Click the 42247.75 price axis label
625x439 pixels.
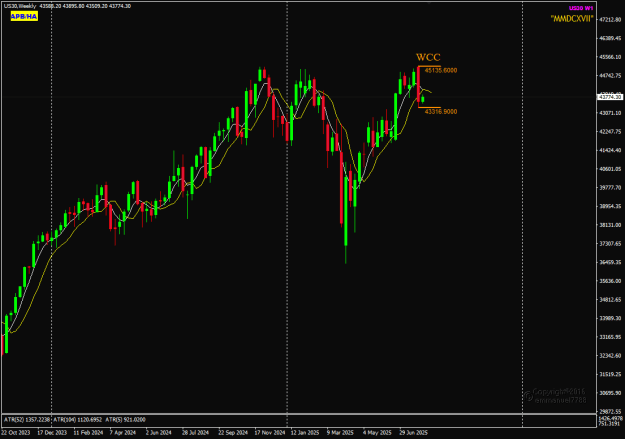610,132
